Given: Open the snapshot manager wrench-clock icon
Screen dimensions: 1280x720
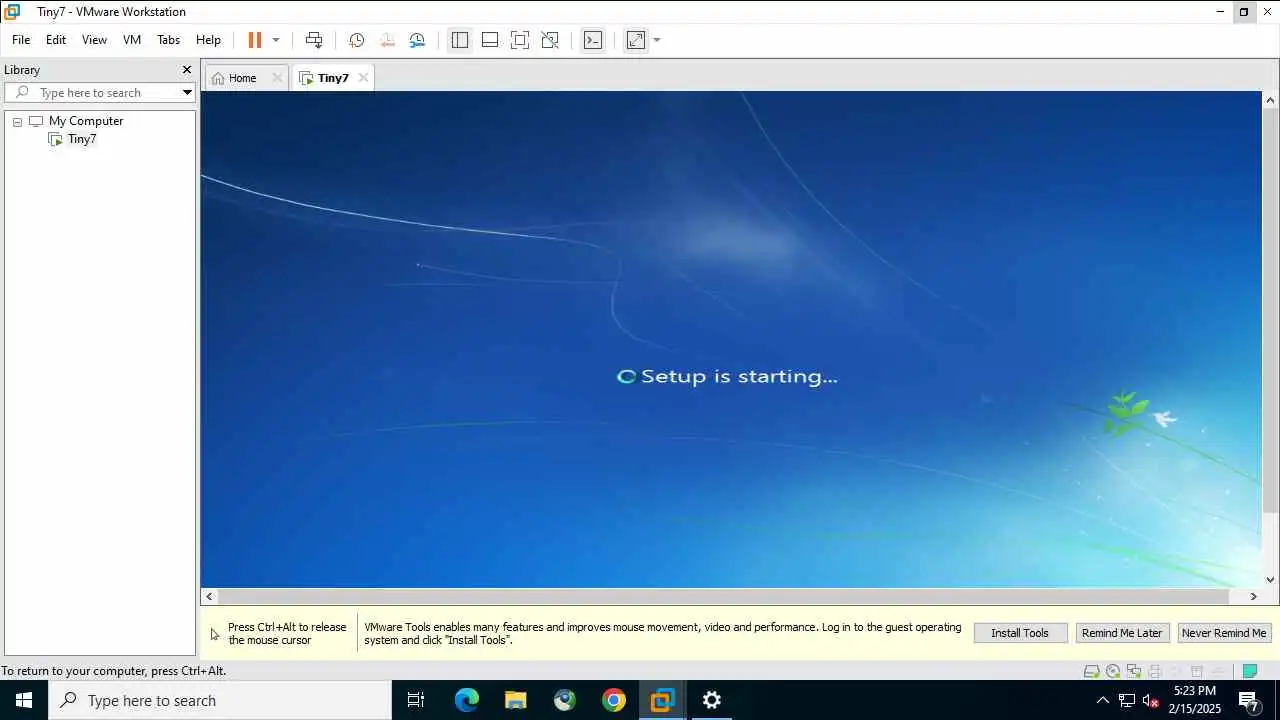Looking at the screenshot, I should [x=417, y=40].
